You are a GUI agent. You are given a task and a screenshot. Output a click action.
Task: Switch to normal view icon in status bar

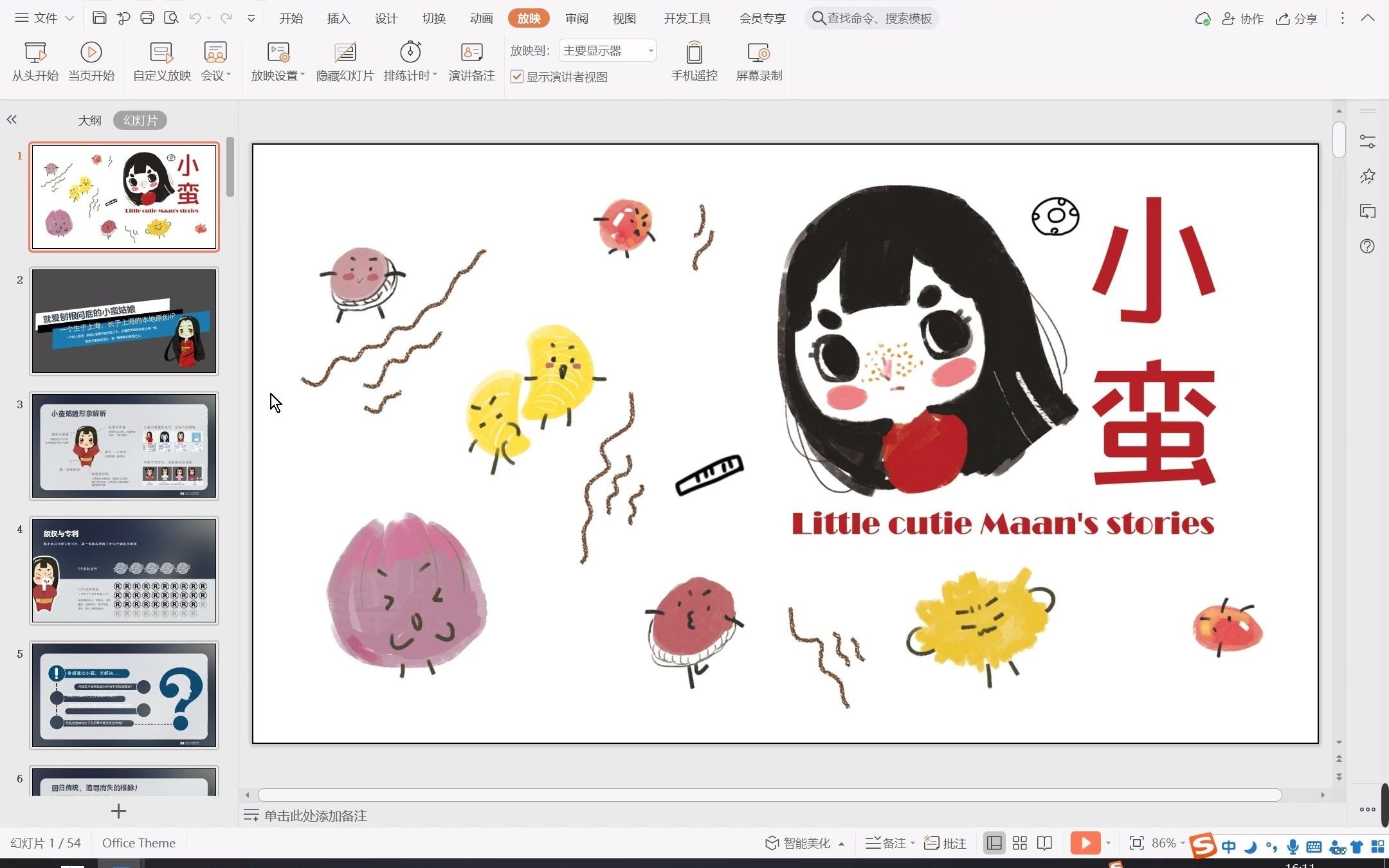(994, 843)
